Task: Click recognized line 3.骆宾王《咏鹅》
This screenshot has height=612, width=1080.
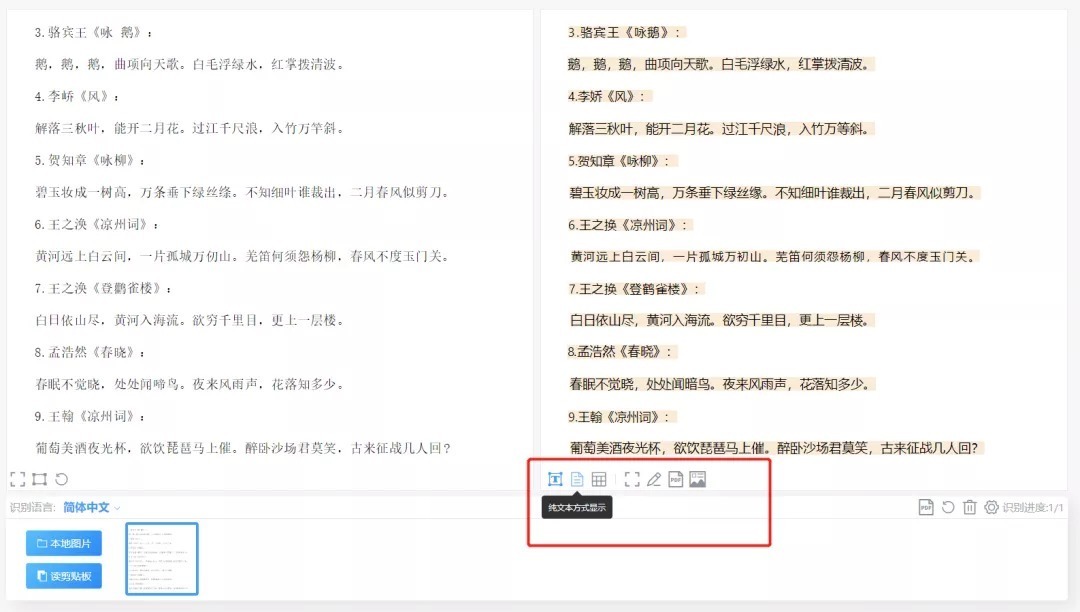Action: click(x=626, y=32)
